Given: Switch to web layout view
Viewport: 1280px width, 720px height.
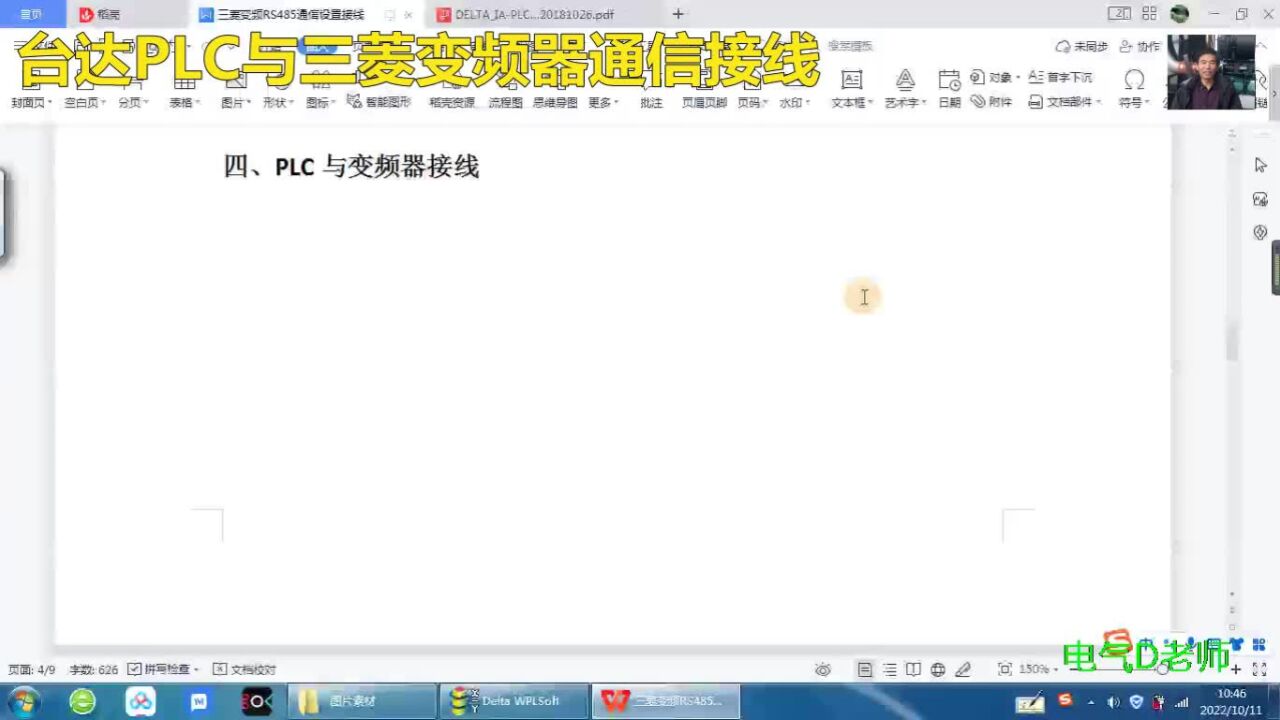Looking at the screenshot, I should pyautogui.click(x=938, y=670).
